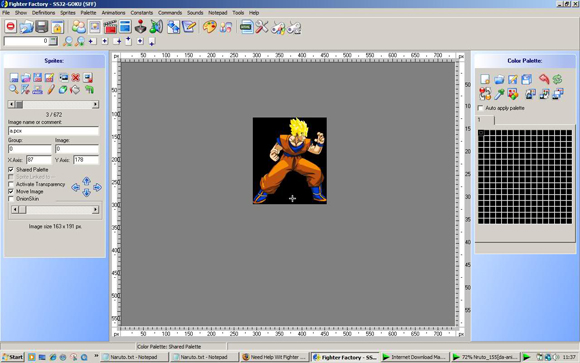Click red undo arrow in Color Palette panel
Image resolution: width=580 pixels, height=363 pixels.
544,79
